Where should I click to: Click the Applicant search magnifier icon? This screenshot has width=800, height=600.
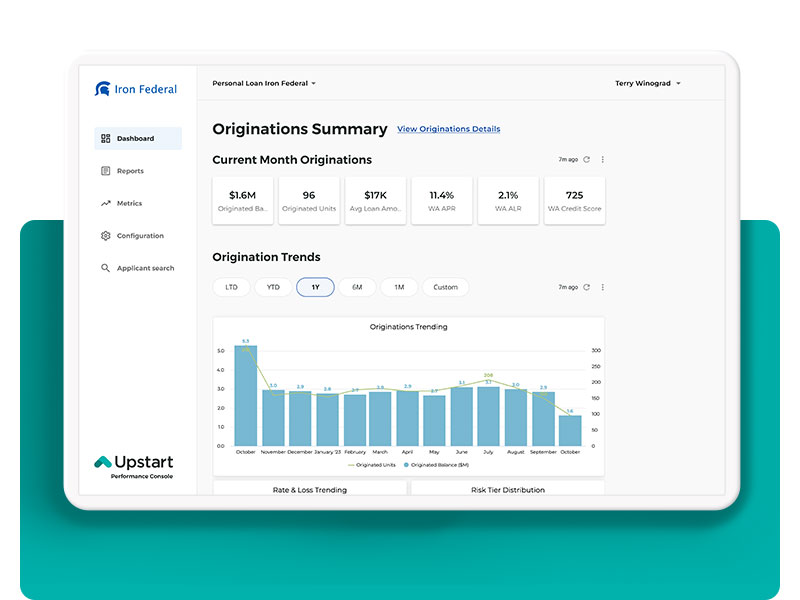pyautogui.click(x=106, y=268)
